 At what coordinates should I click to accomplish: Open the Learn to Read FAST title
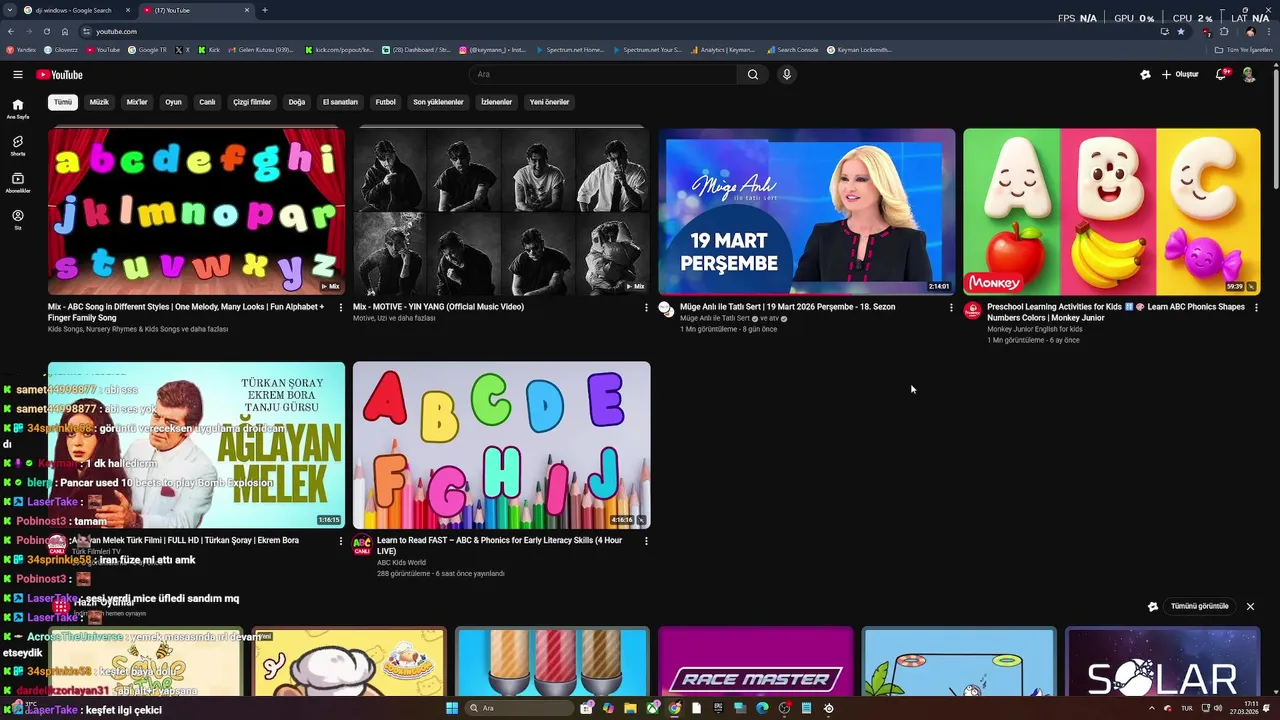click(x=499, y=545)
